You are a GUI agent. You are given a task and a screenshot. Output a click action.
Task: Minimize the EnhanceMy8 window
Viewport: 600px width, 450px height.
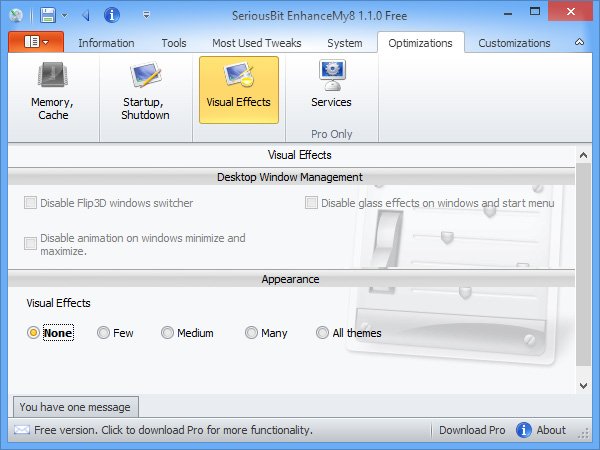coord(508,14)
